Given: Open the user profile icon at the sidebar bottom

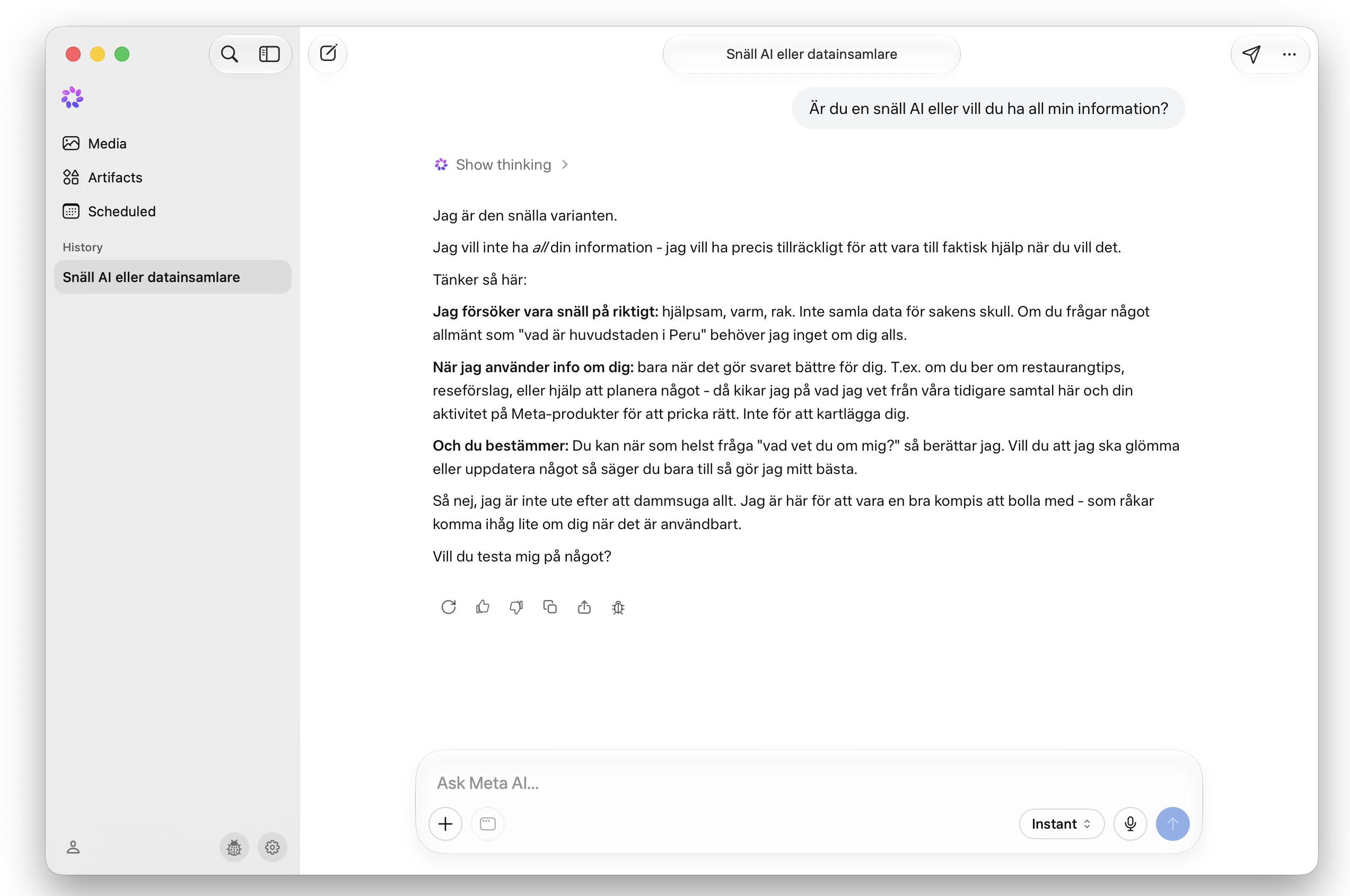Looking at the screenshot, I should [x=73, y=847].
